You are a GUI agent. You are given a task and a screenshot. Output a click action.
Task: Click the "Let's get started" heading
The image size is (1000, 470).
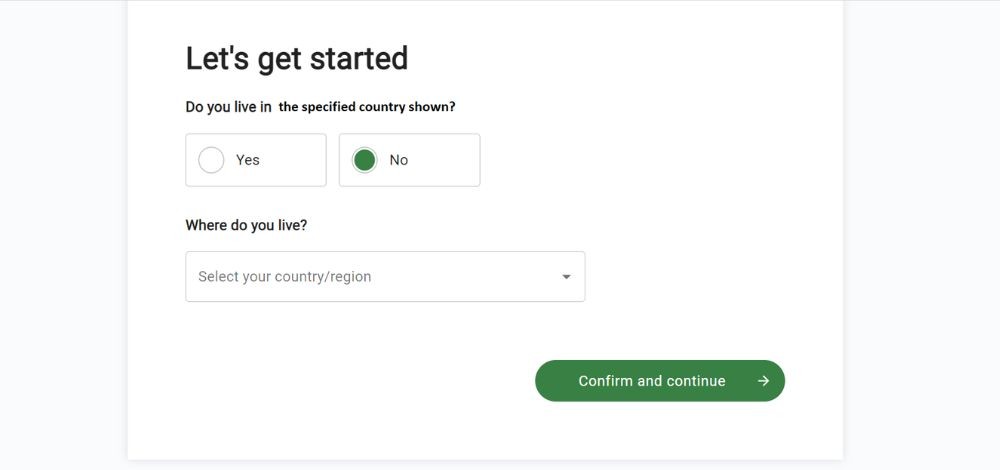297,58
